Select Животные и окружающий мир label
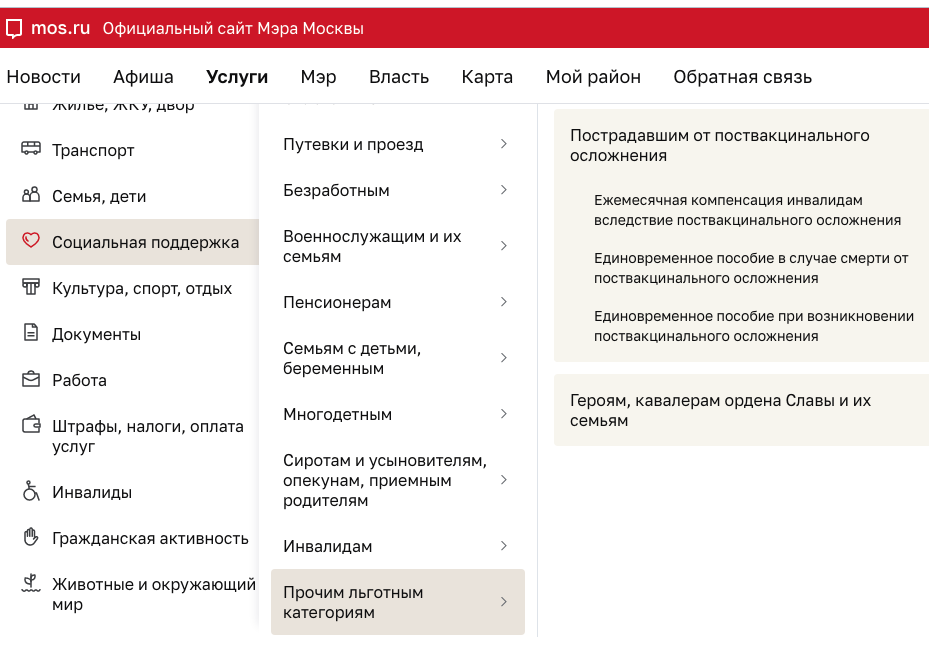Image resolution: width=929 pixels, height=645 pixels. tap(153, 594)
